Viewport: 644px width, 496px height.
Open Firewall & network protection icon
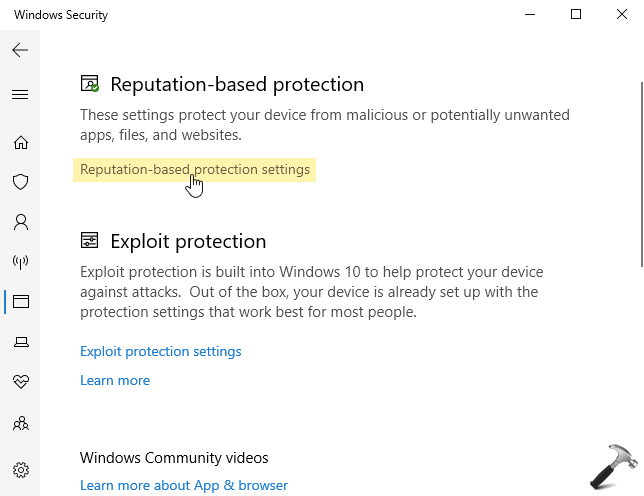point(21,262)
